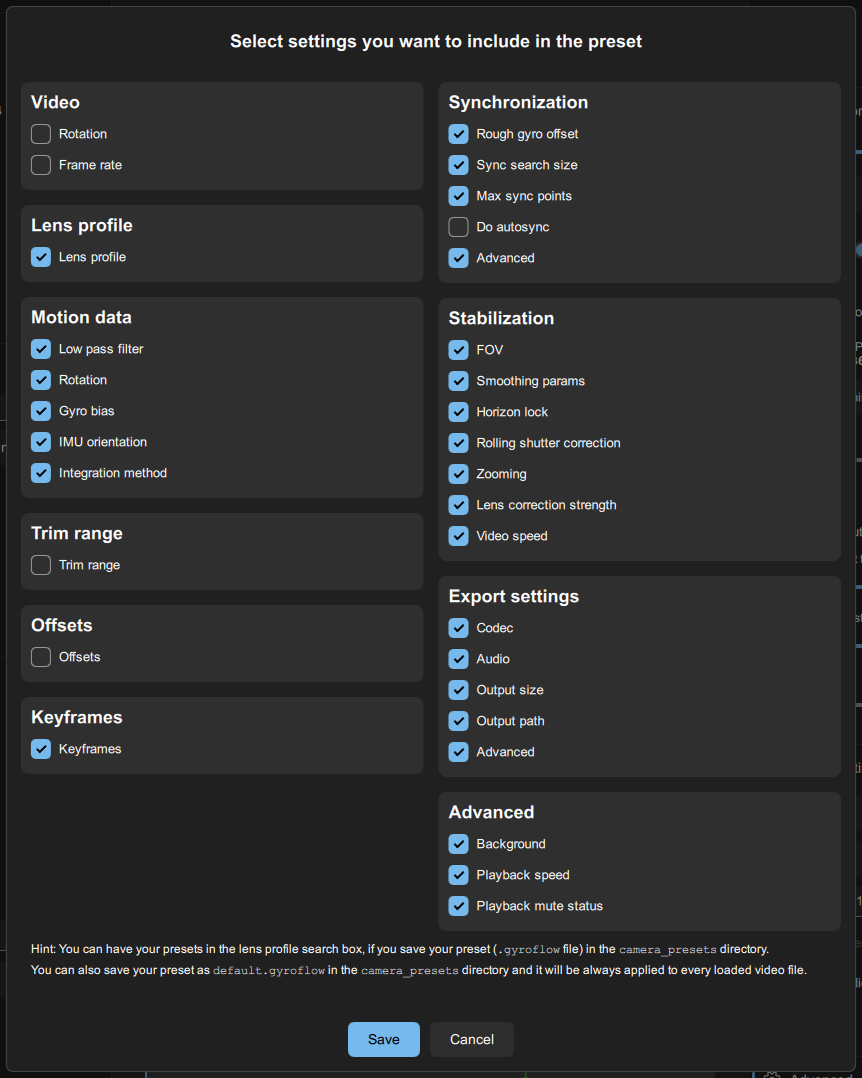Toggle the Video speed checkbox
Image resolution: width=862 pixels, height=1078 pixels.
(x=458, y=536)
